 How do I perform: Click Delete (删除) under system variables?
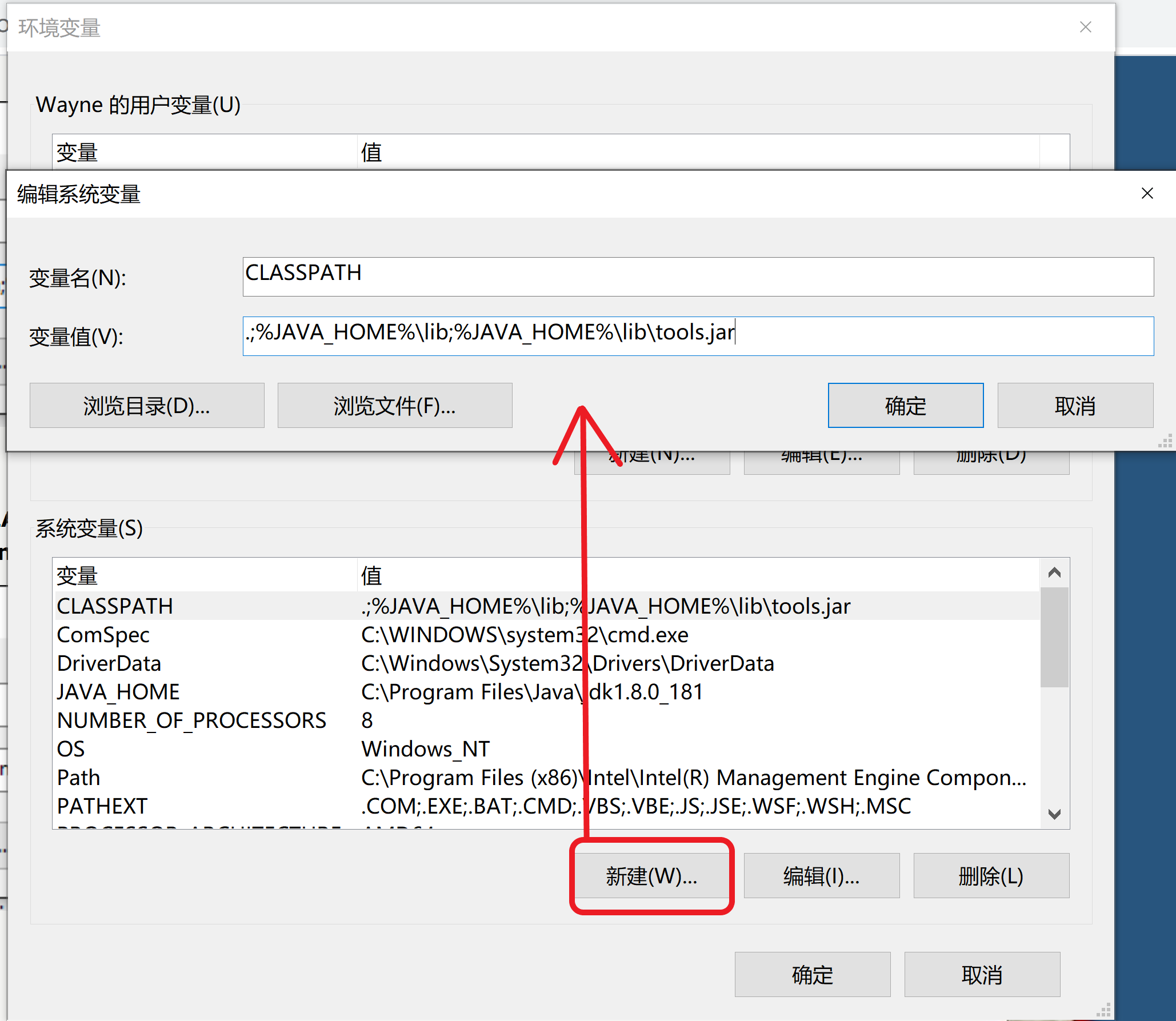point(991,876)
